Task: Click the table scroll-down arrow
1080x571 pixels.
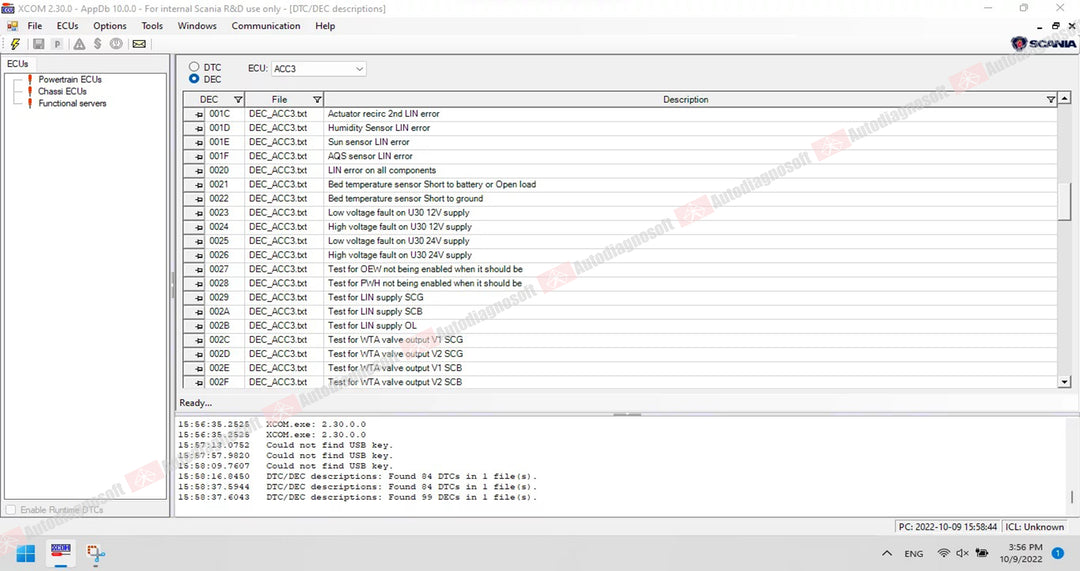Action: tap(1065, 382)
